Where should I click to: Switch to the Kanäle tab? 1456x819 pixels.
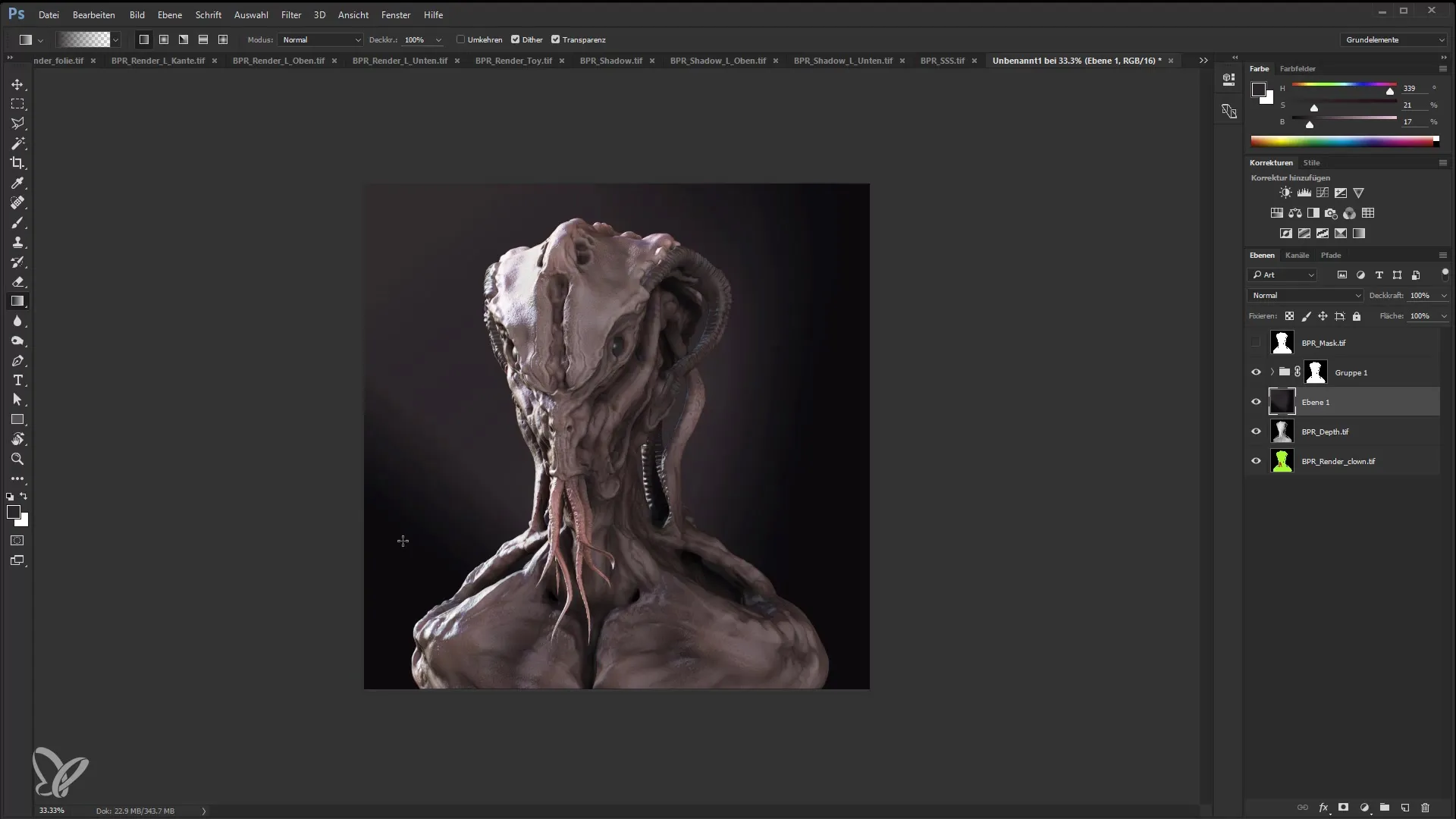(x=1297, y=254)
